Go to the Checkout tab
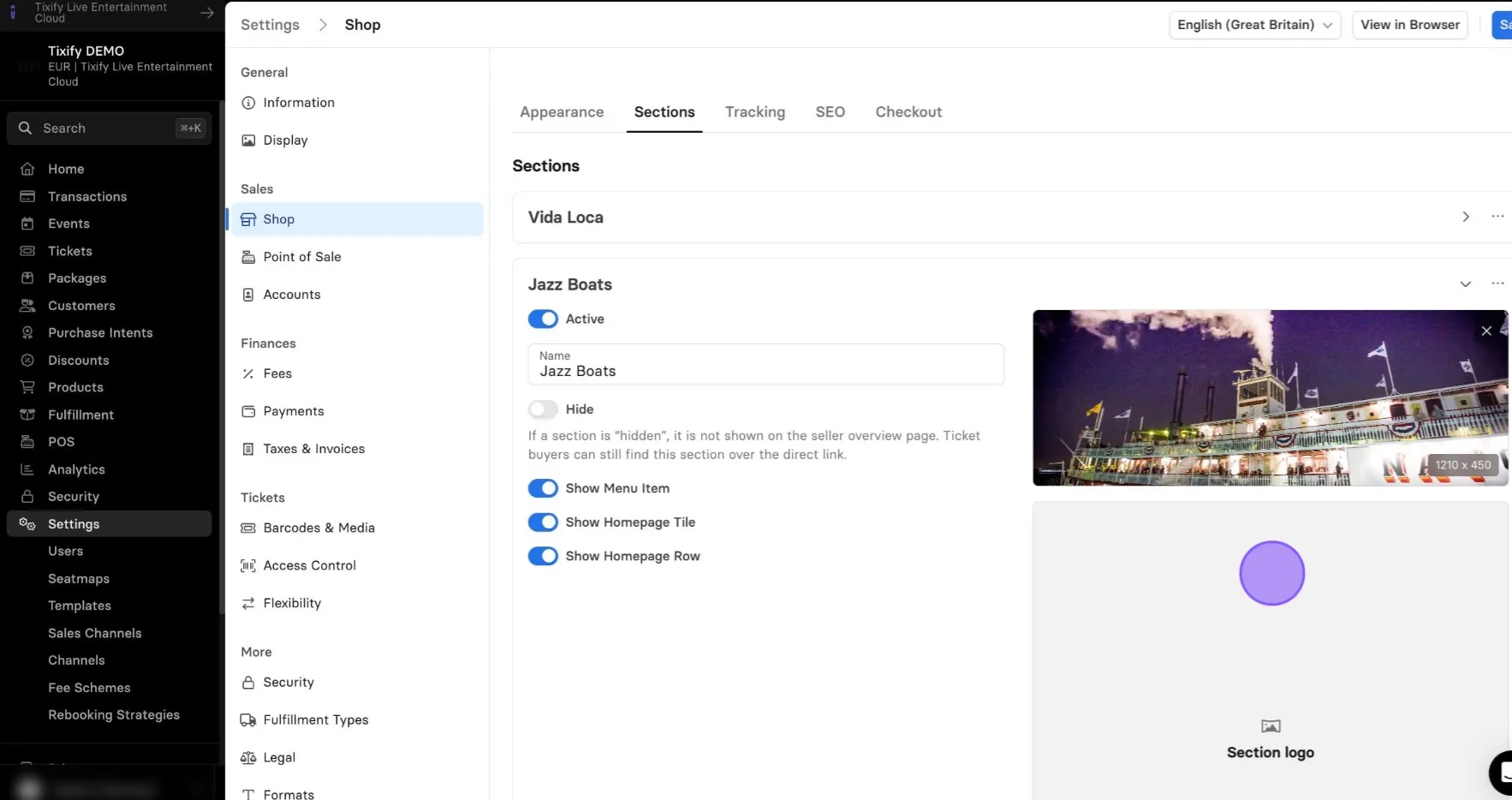The image size is (1512, 800). [908, 112]
